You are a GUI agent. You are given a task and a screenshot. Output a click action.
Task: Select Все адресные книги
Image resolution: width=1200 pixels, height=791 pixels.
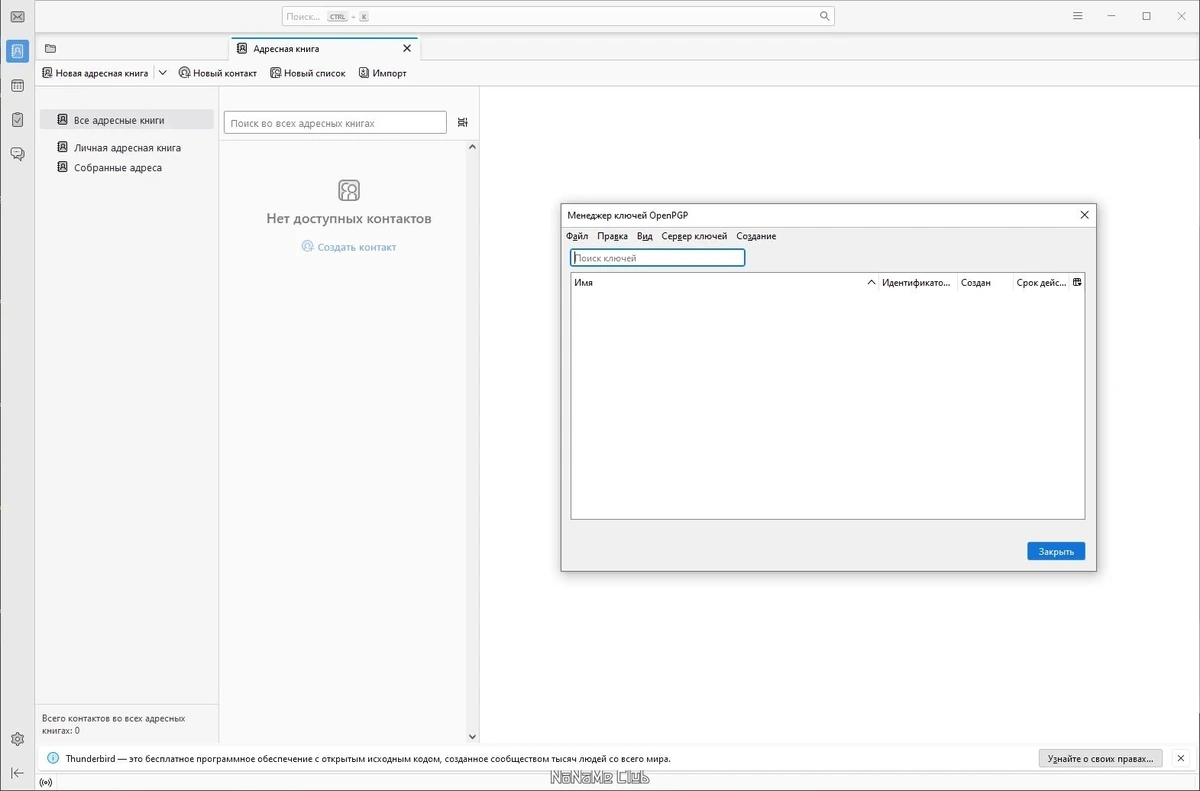(127, 120)
